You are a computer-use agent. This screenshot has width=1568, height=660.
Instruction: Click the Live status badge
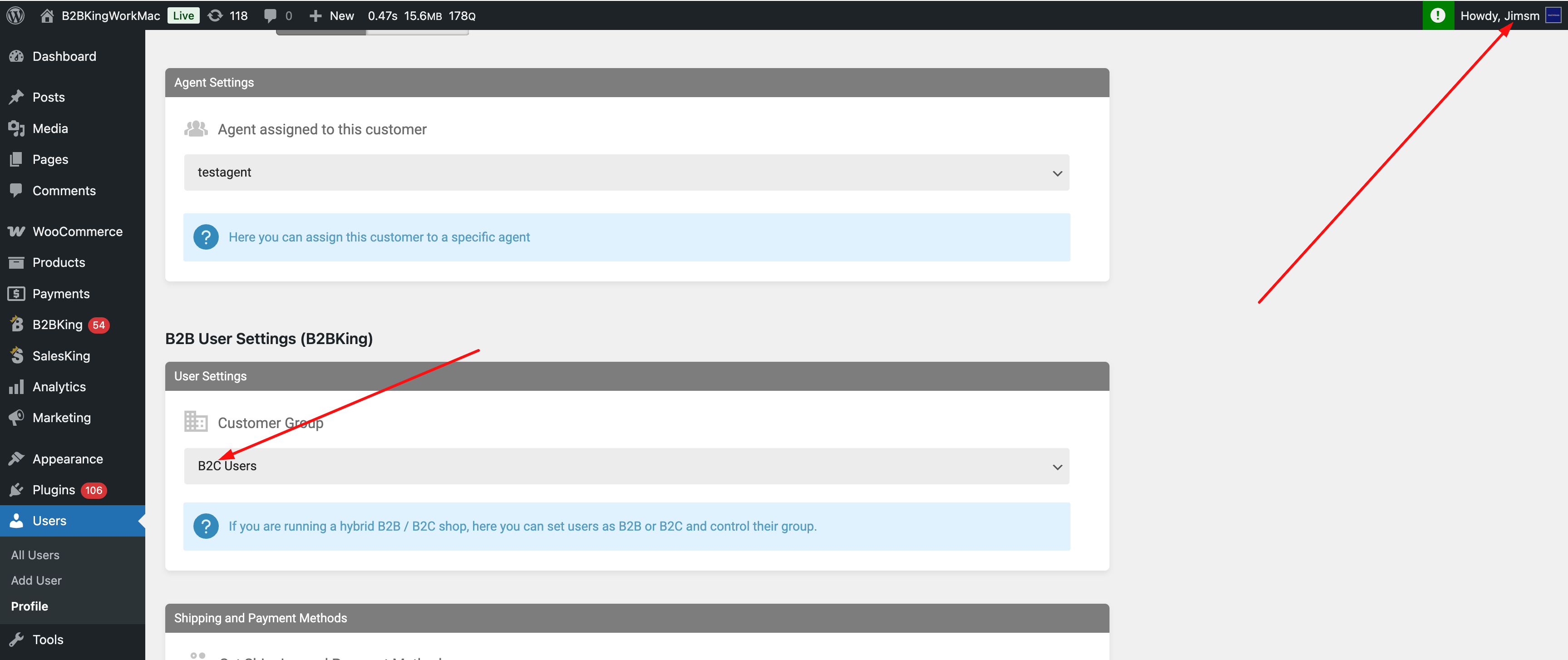[x=183, y=16]
